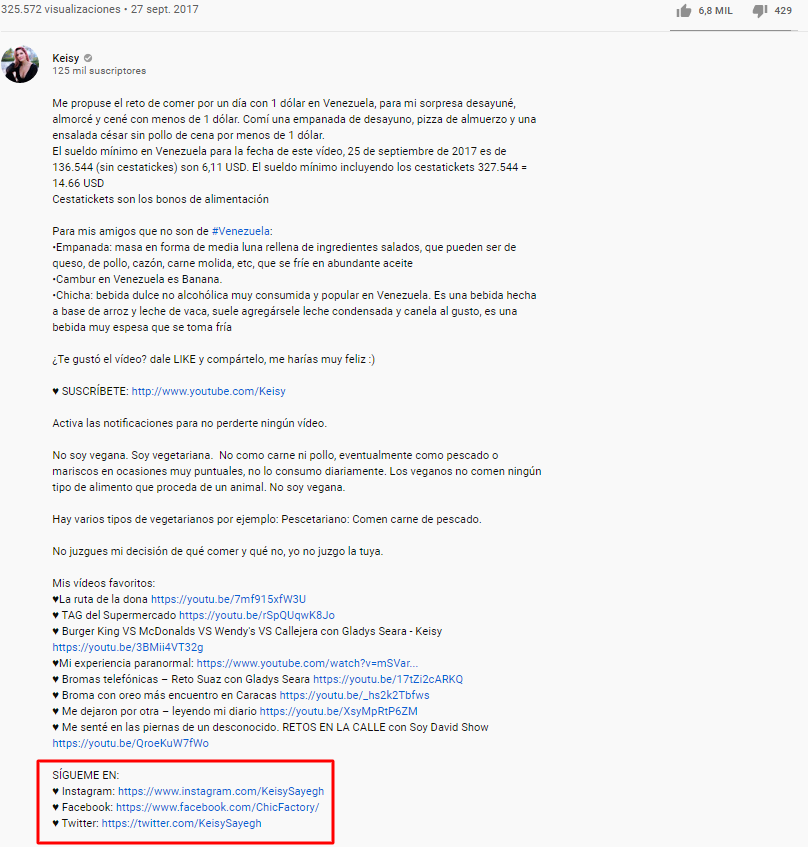Open the RETOS EN LA CALLE video link
The width and height of the screenshot is (808, 847).
131,743
